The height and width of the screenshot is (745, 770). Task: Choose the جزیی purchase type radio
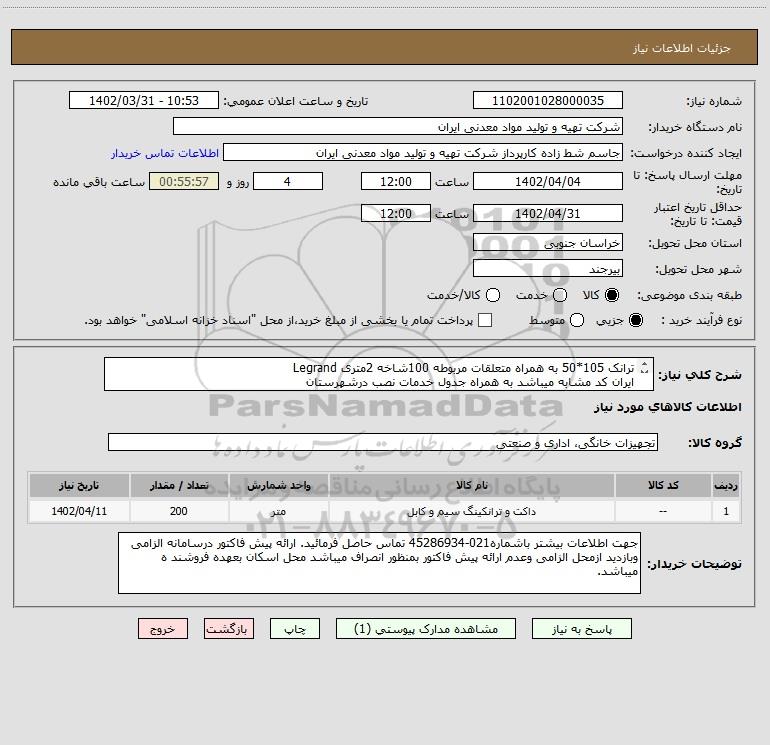(635, 320)
